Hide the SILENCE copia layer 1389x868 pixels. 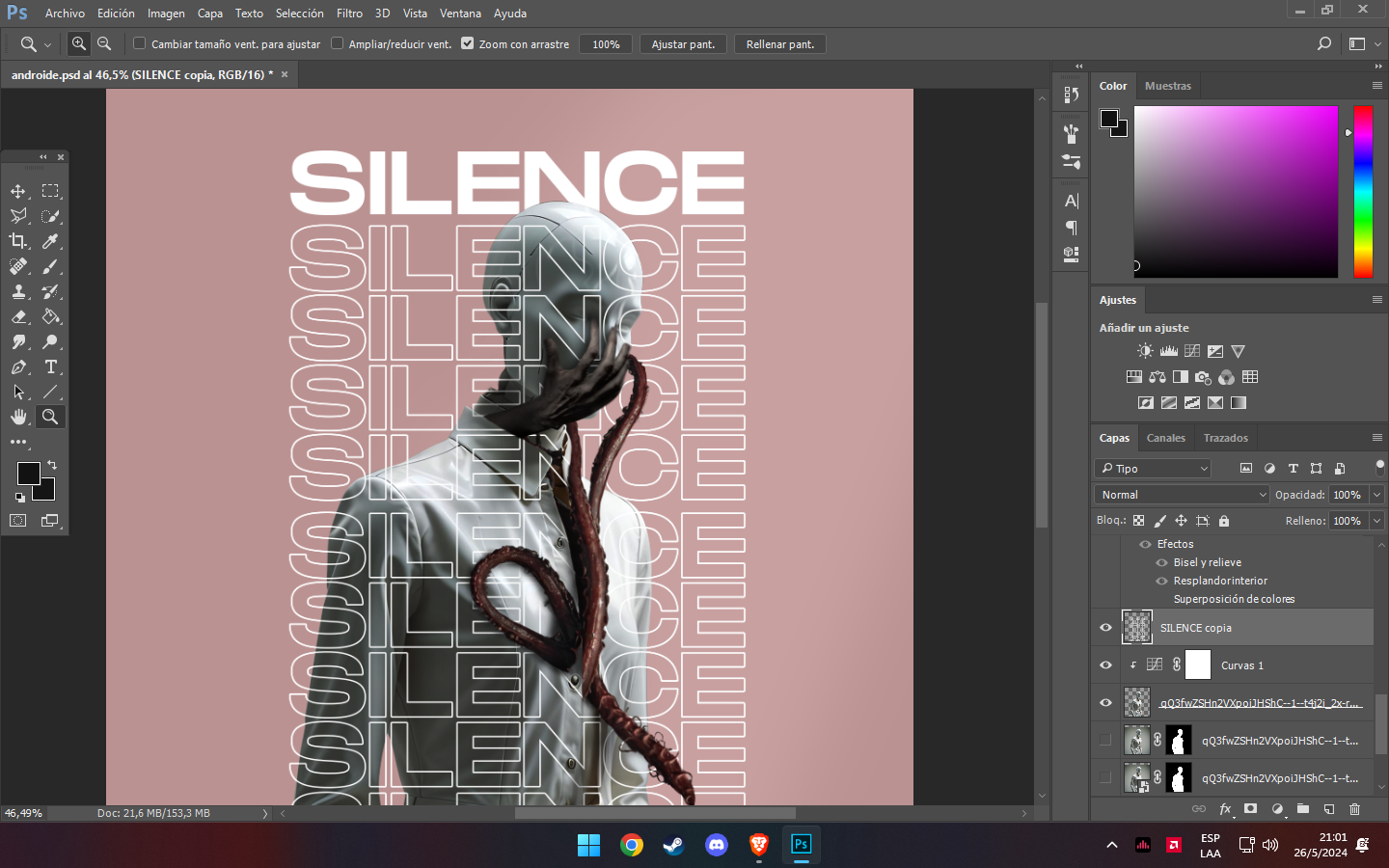pyautogui.click(x=1105, y=628)
